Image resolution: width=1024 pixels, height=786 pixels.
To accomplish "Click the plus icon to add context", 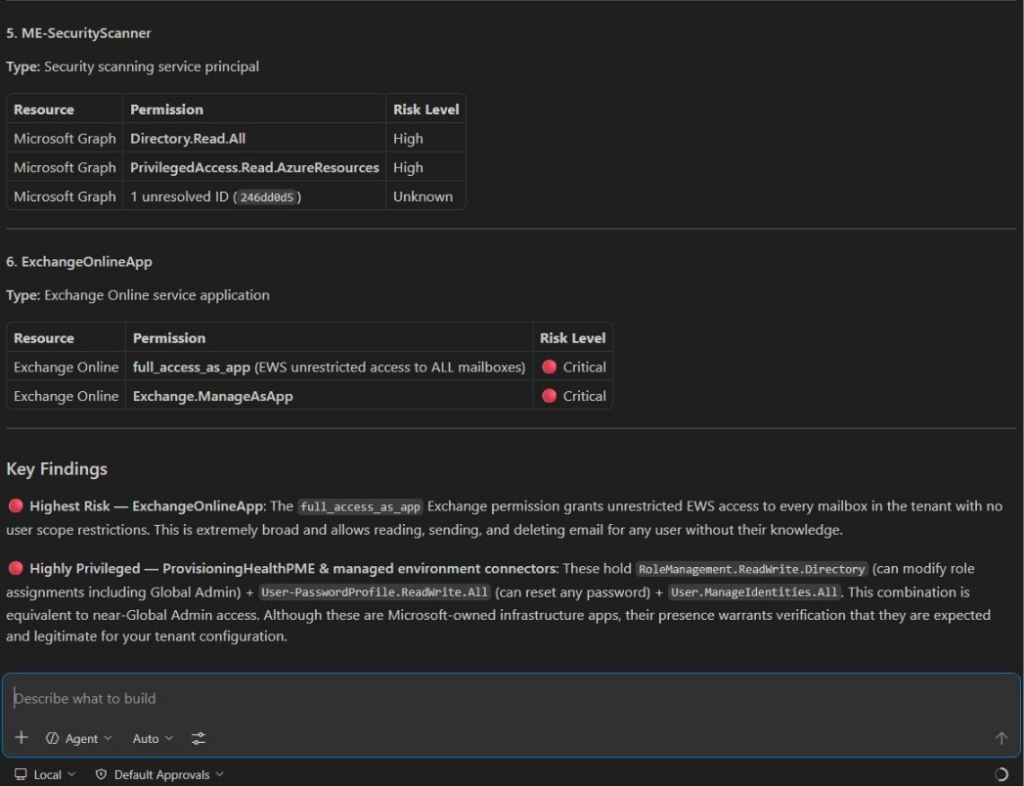I will coord(22,738).
